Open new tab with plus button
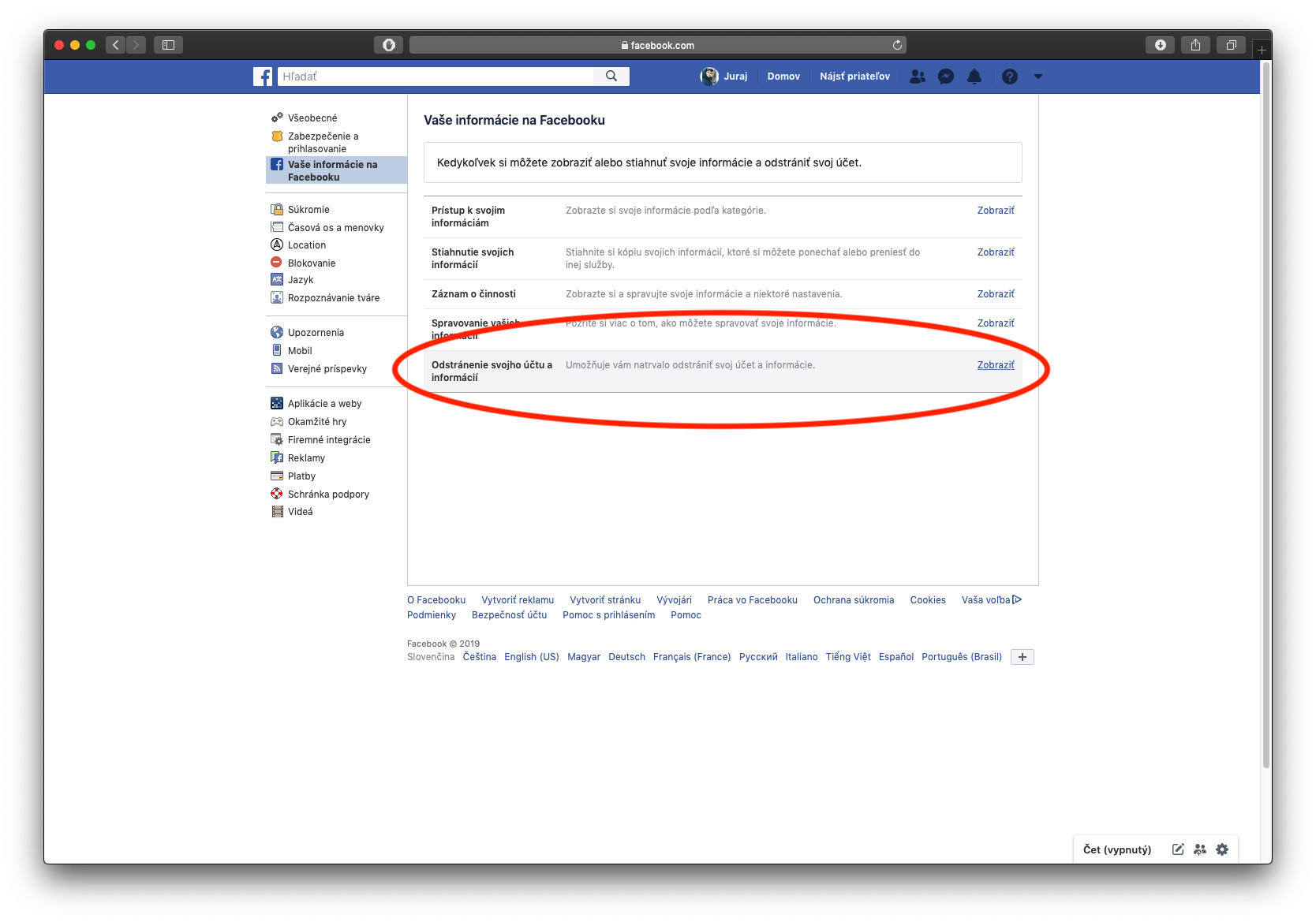The width and height of the screenshot is (1316, 922). coord(1262,50)
